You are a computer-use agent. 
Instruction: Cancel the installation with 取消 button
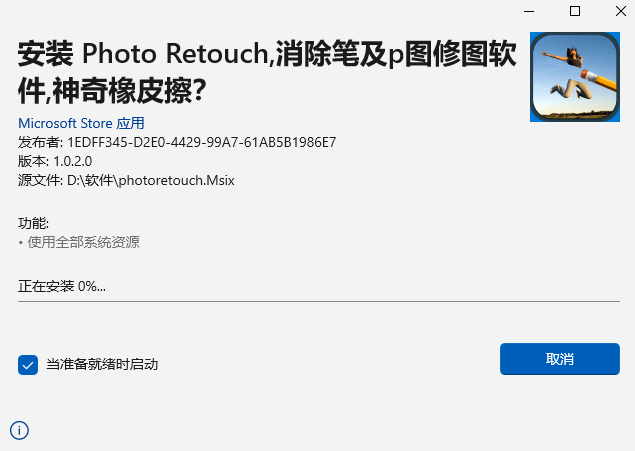click(560, 359)
